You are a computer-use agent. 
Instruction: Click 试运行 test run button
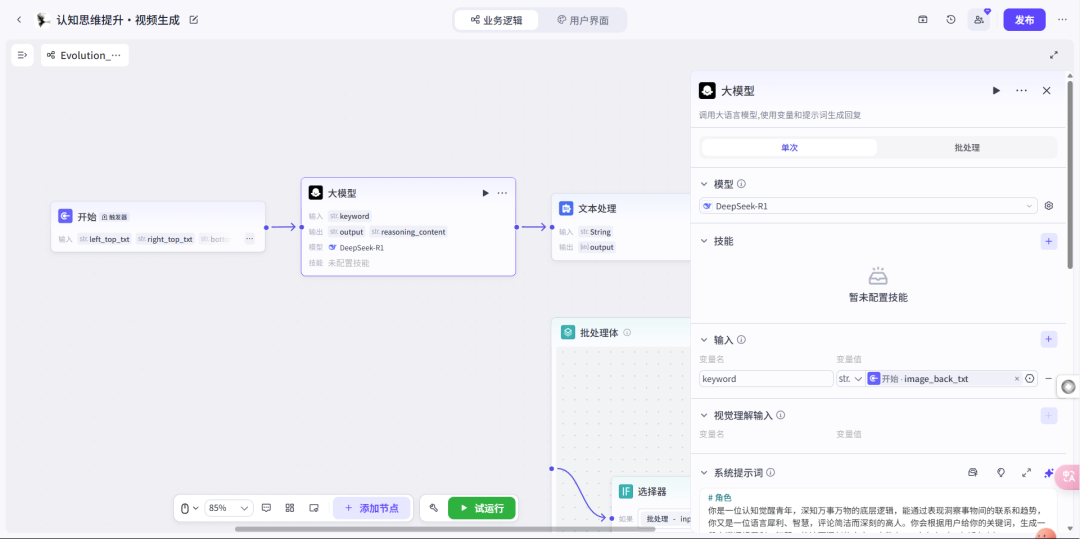(x=481, y=508)
